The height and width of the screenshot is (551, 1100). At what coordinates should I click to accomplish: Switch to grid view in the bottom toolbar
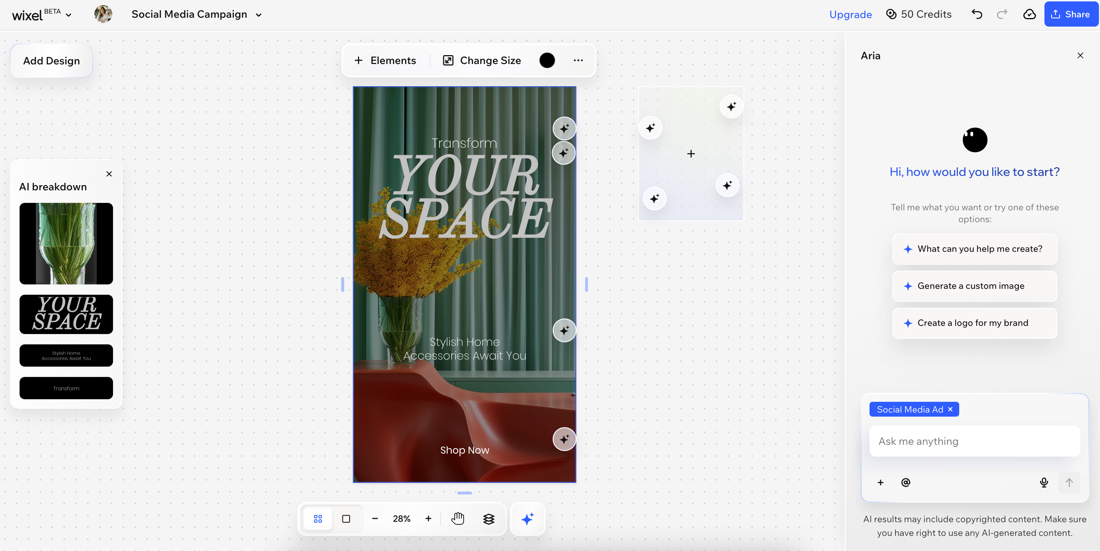[318, 519]
